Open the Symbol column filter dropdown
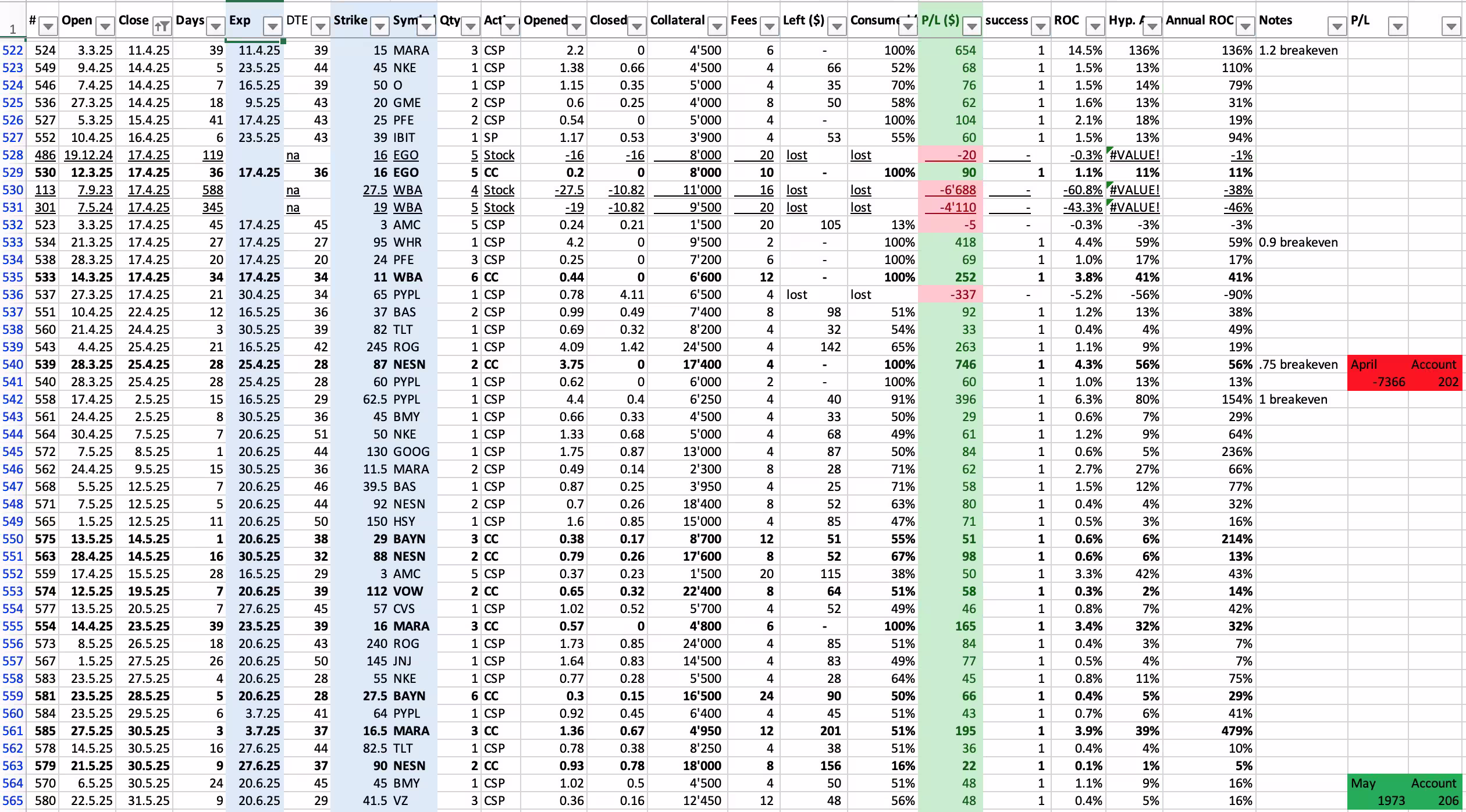This screenshot has width=1466, height=812. [x=426, y=26]
